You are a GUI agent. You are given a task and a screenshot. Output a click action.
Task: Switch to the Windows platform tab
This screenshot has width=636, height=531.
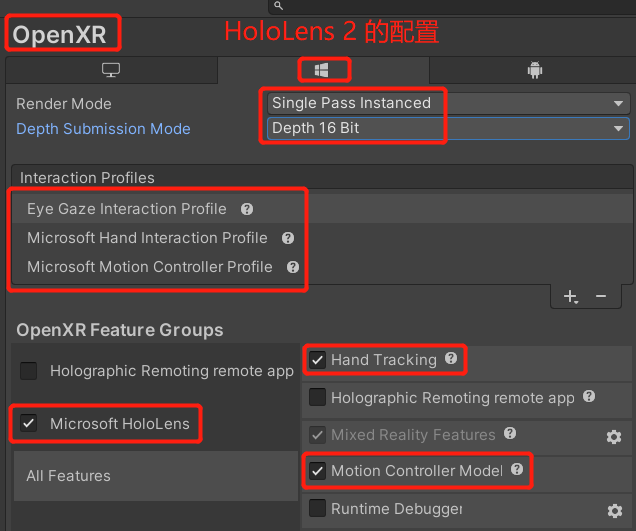[x=322, y=70]
